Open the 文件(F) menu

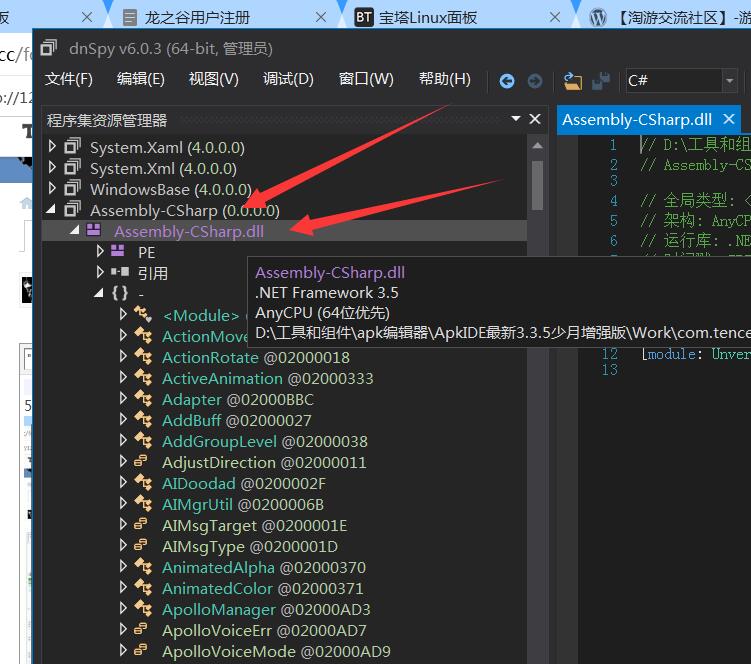click(68, 79)
